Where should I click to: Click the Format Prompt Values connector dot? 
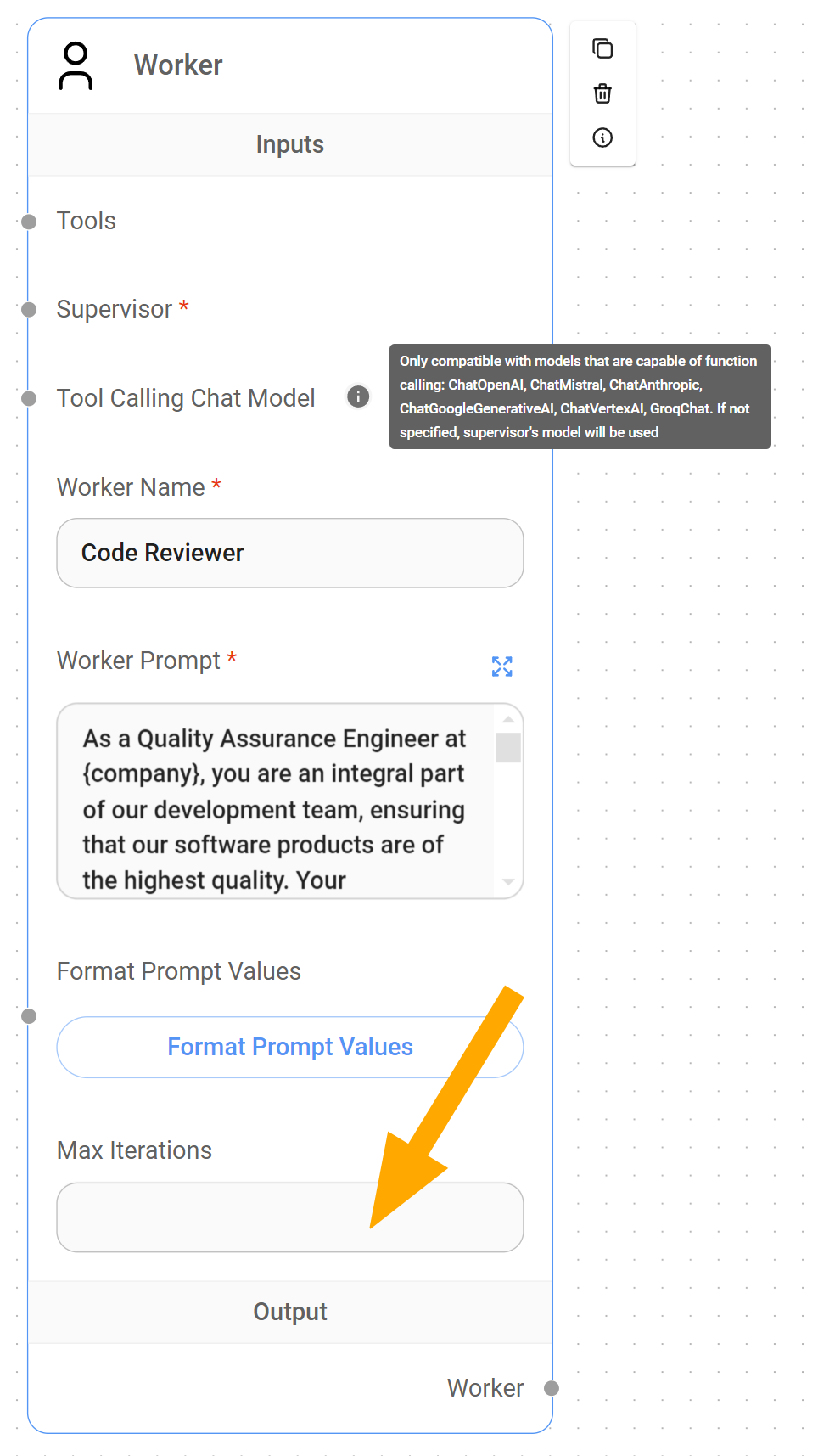click(x=29, y=1016)
